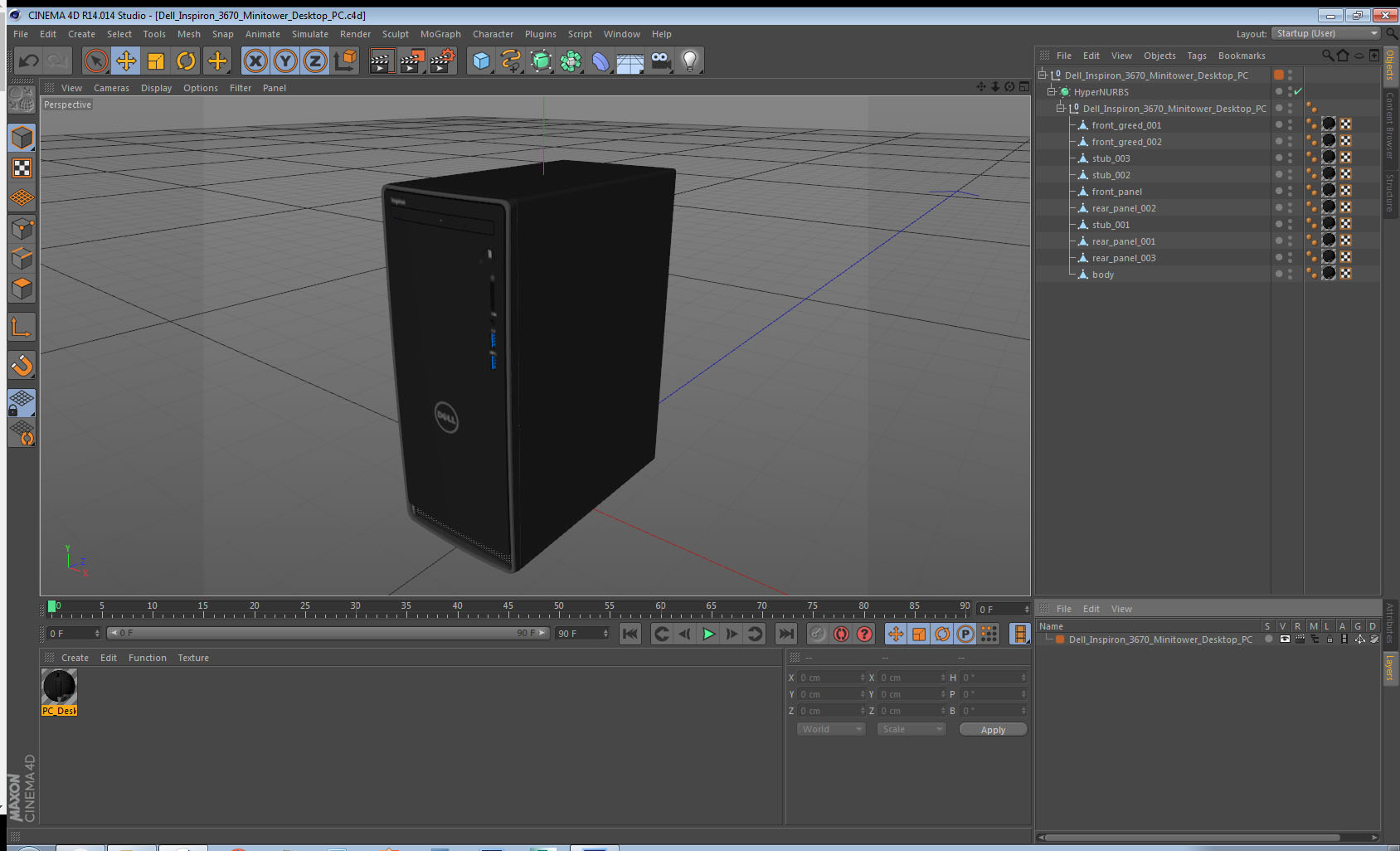Viewport: 1400px width, 851px height.
Task: Toggle snapping magnet icon
Action: tap(22, 365)
